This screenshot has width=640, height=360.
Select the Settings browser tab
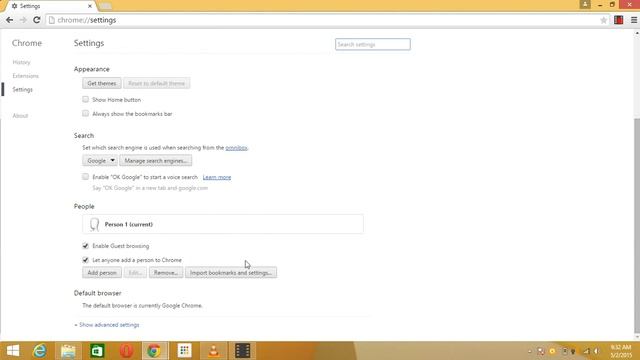click(x=49, y=6)
